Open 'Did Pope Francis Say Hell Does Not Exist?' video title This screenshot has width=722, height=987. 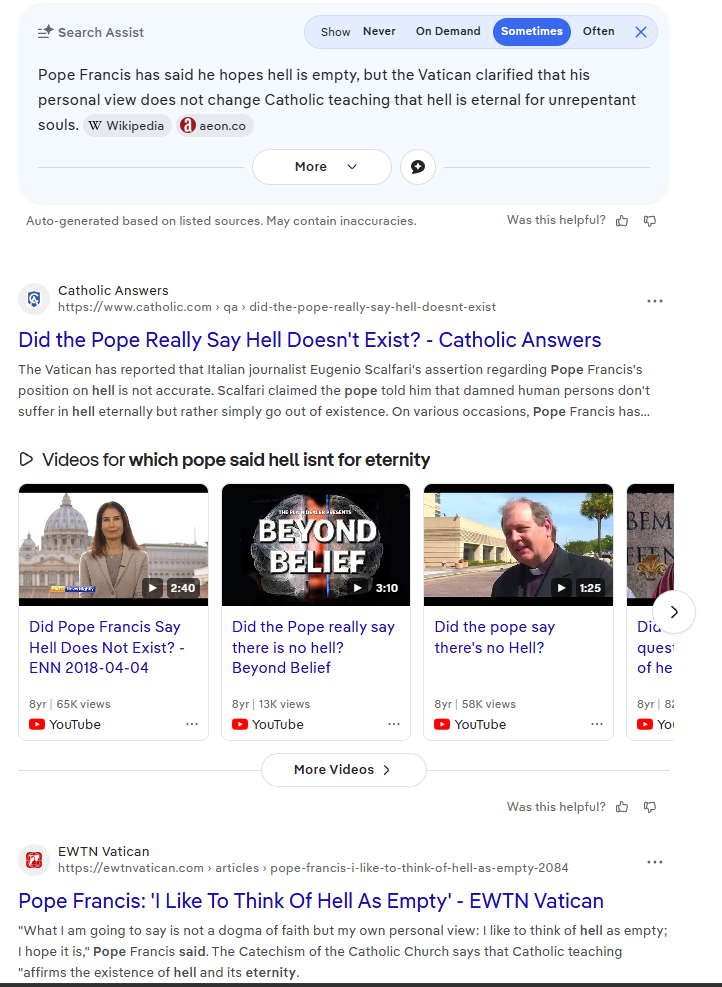click(x=106, y=647)
